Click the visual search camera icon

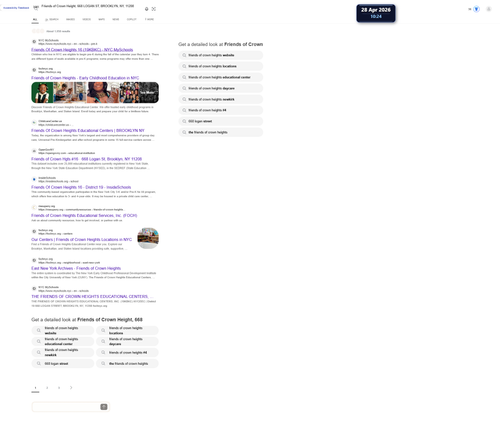(154, 9)
